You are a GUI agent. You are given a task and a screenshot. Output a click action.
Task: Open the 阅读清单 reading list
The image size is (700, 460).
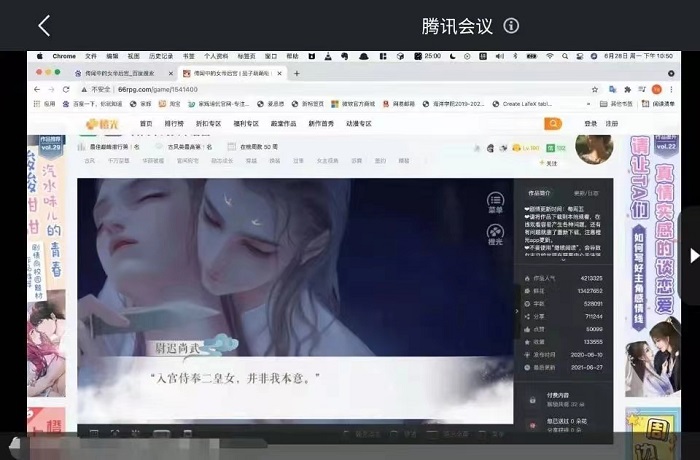(x=658, y=104)
